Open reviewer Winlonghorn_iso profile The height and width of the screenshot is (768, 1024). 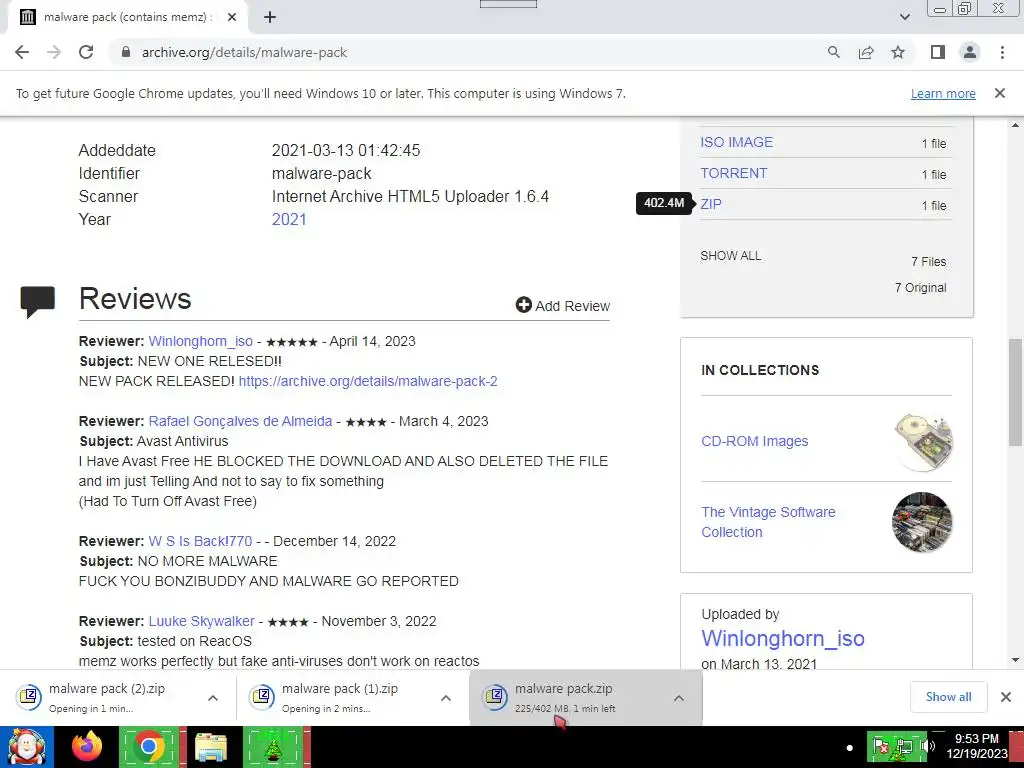[x=200, y=341]
